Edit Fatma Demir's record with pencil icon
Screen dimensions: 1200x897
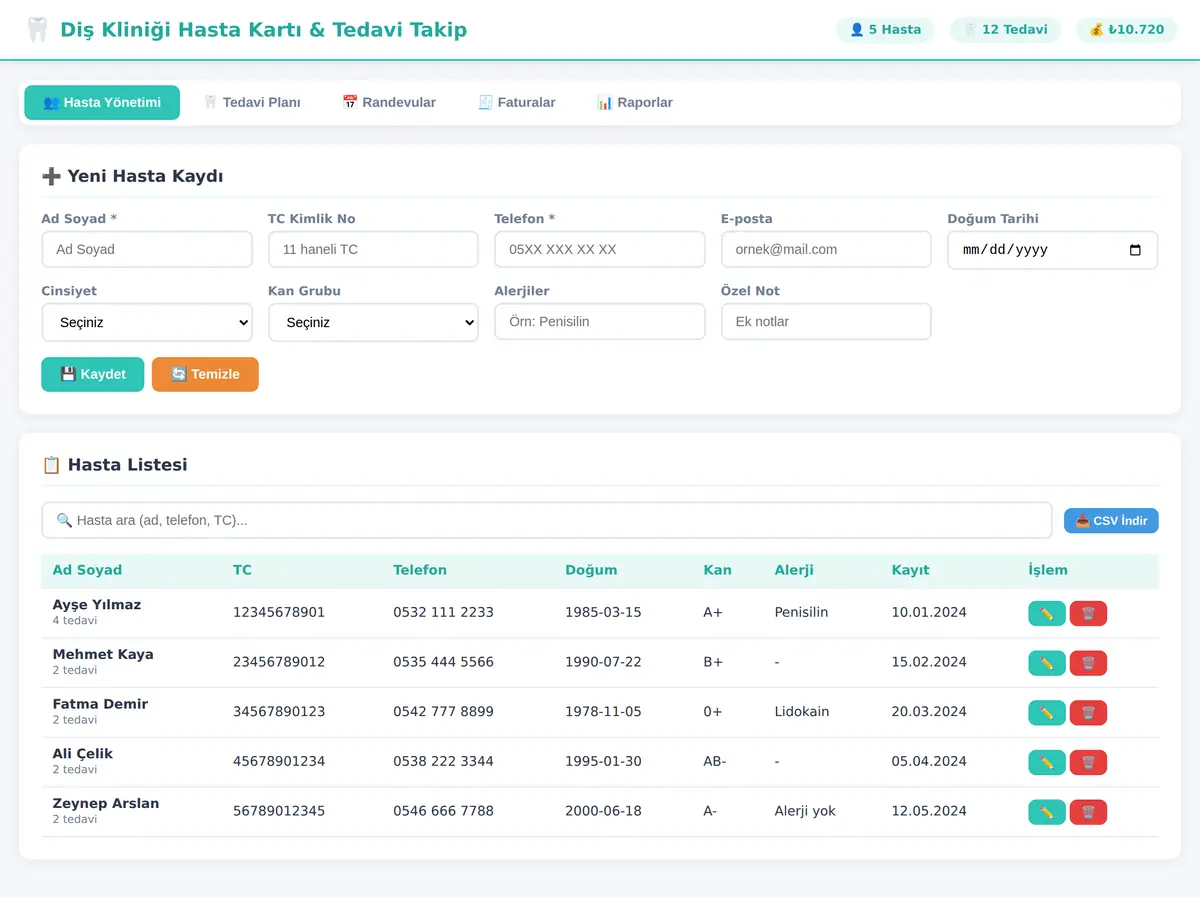1047,713
